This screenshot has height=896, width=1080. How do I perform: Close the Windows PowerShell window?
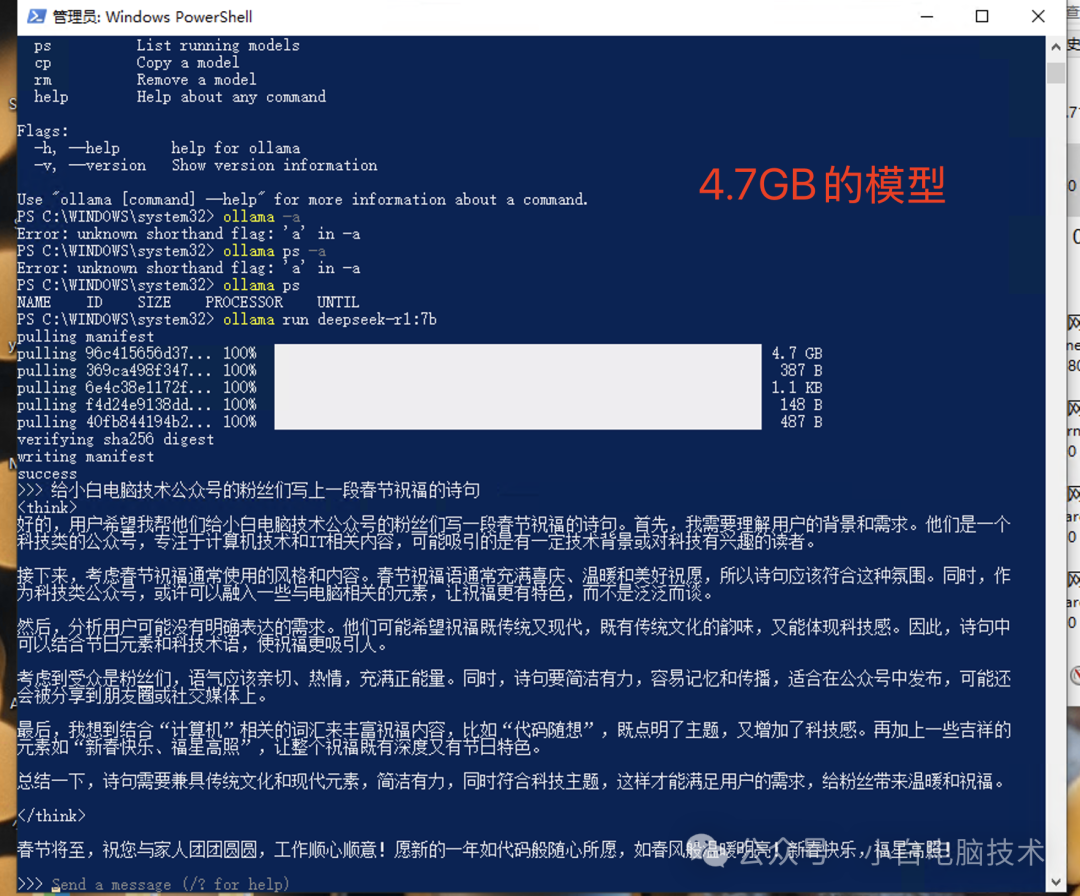pos(1038,16)
